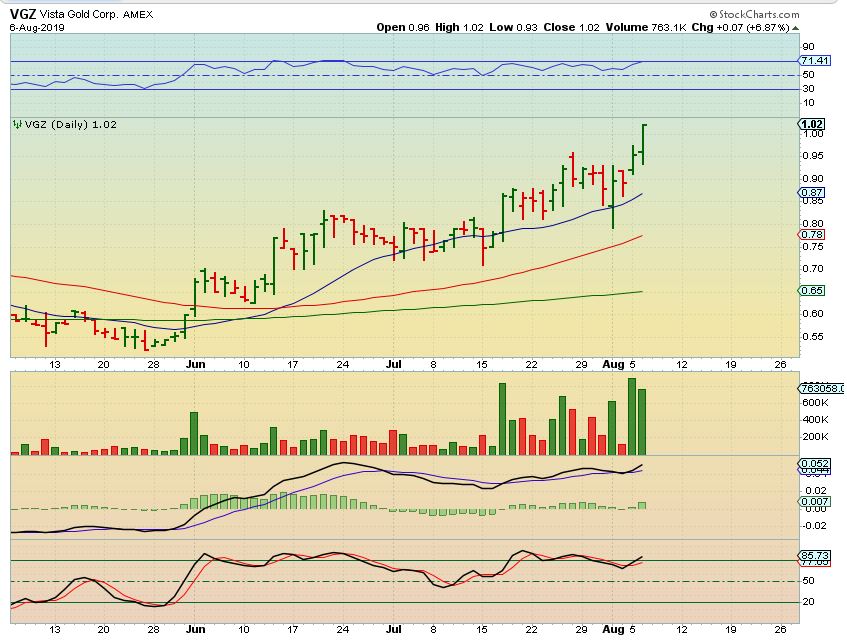Click the Vista Gold Corp. AMEX title
This screenshot has height=641, width=847.
click(x=96, y=15)
